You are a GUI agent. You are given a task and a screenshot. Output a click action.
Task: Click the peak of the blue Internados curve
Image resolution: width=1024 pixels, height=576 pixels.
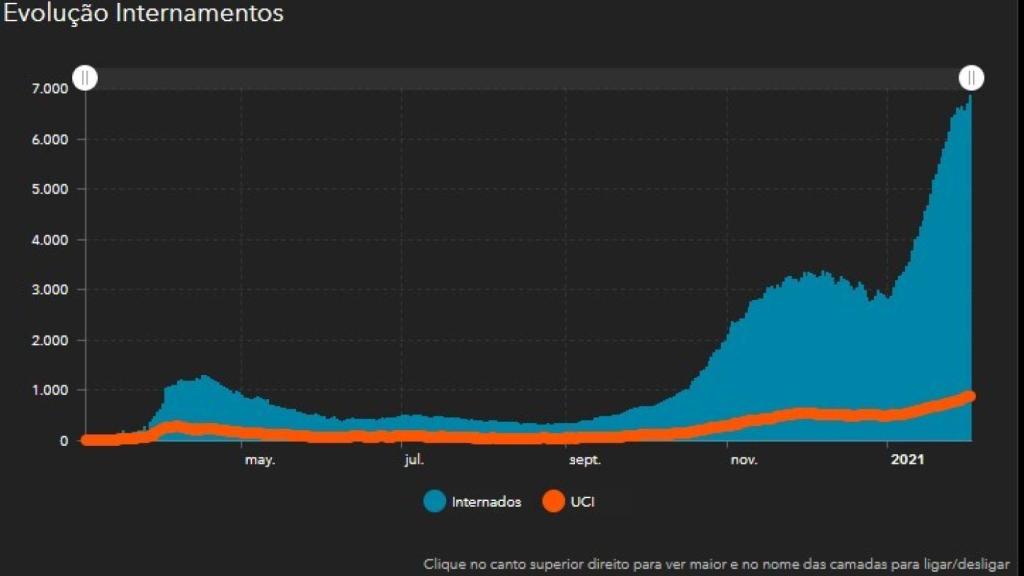click(968, 100)
